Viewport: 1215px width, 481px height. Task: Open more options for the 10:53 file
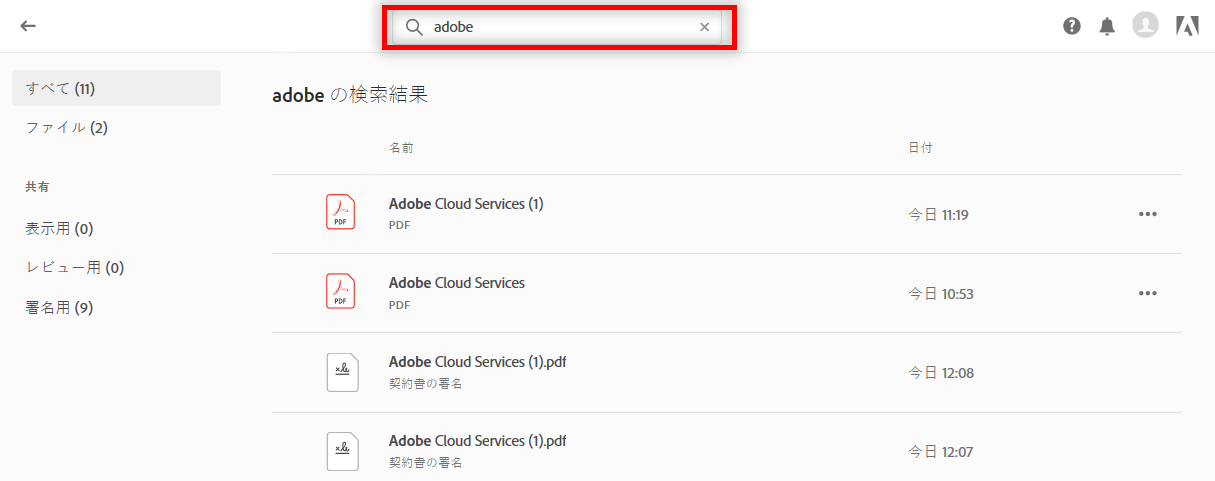coord(1147,293)
